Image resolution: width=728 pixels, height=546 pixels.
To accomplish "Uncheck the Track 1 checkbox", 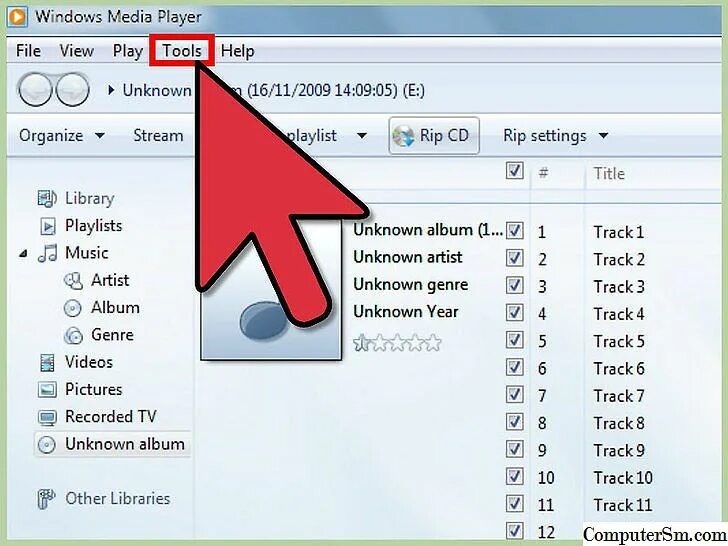I will [514, 230].
